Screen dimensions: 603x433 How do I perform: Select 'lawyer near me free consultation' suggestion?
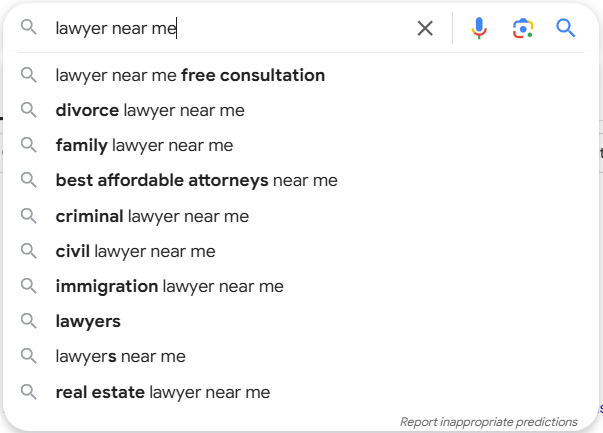tap(190, 75)
